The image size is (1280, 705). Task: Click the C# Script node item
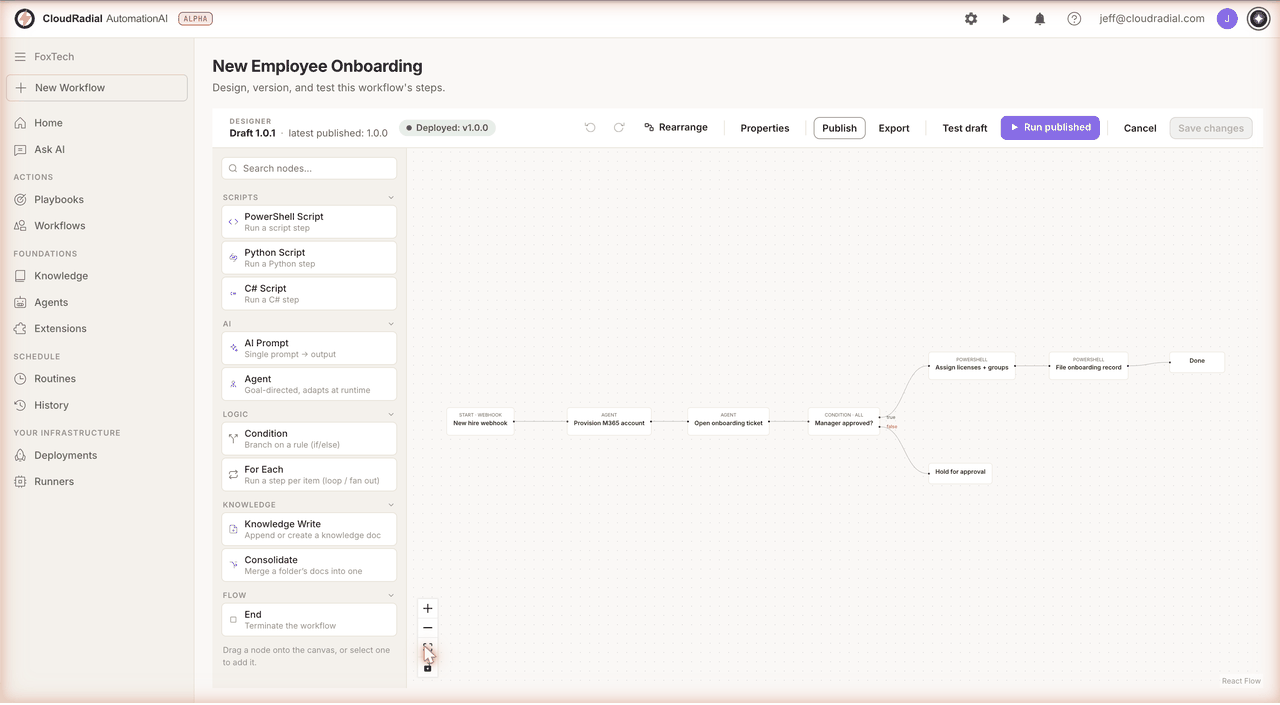(x=309, y=294)
